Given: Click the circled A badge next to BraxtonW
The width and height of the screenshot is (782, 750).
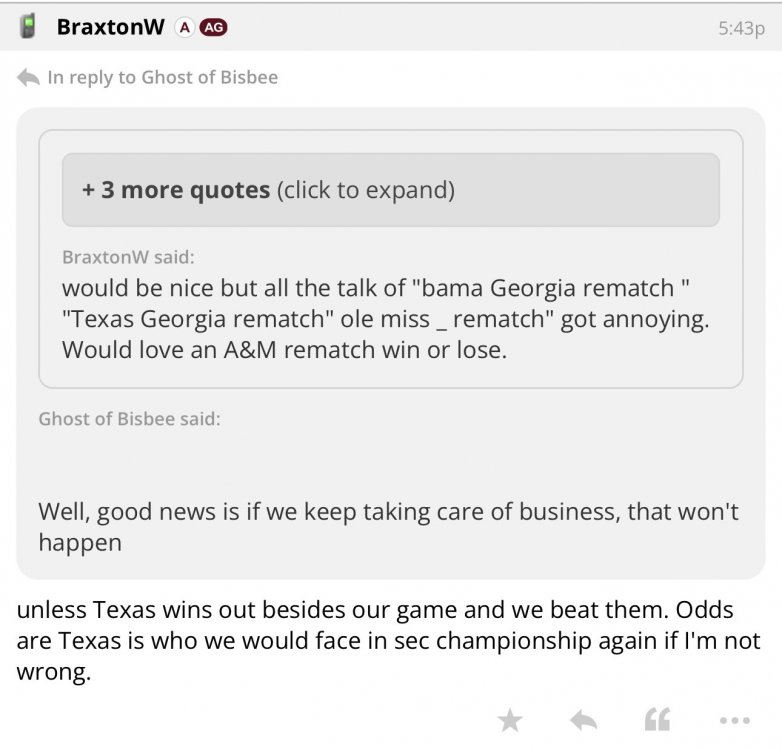Looking at the screenshot, I should pyautogui.click(x=184, y=28).
